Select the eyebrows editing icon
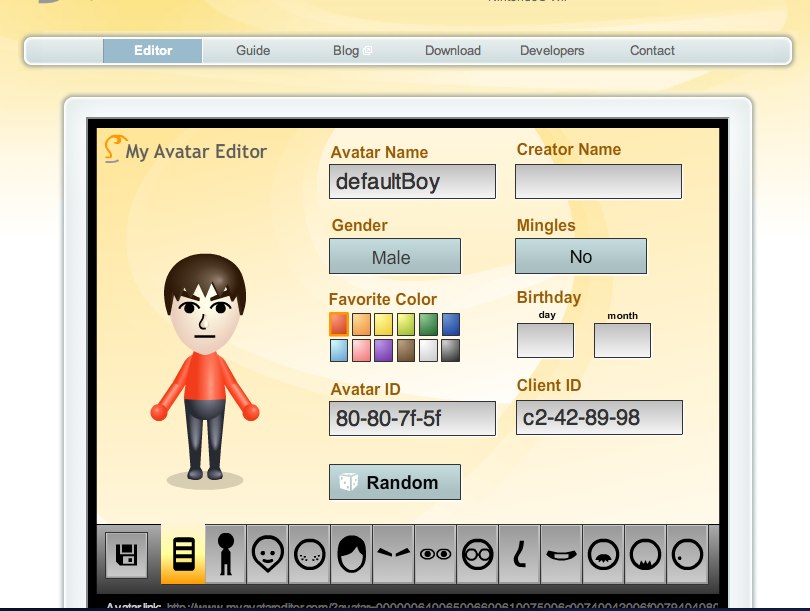This screenshot has height=611, width=810. click(x=393, y=556)
